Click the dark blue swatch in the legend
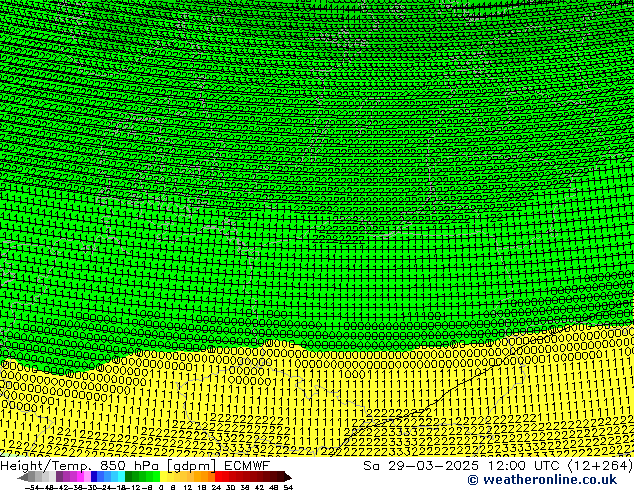The height and width of the screenshot is (490, 634). click(94, 476)
